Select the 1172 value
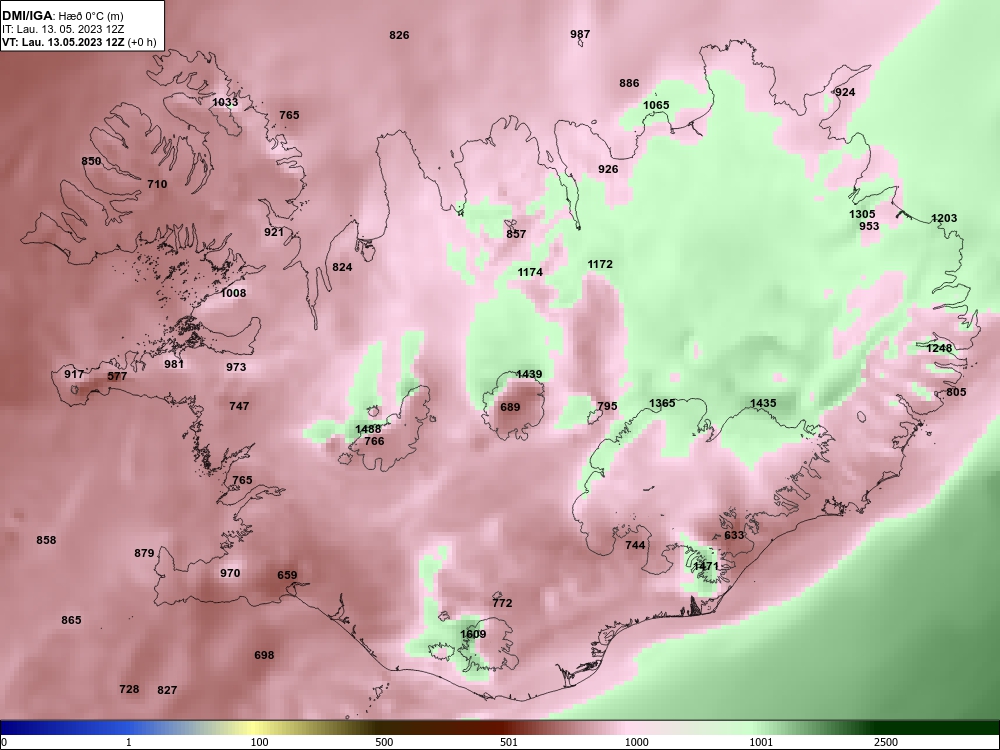1000x750 pixels. pyautogui.click(x=600, y=264)
